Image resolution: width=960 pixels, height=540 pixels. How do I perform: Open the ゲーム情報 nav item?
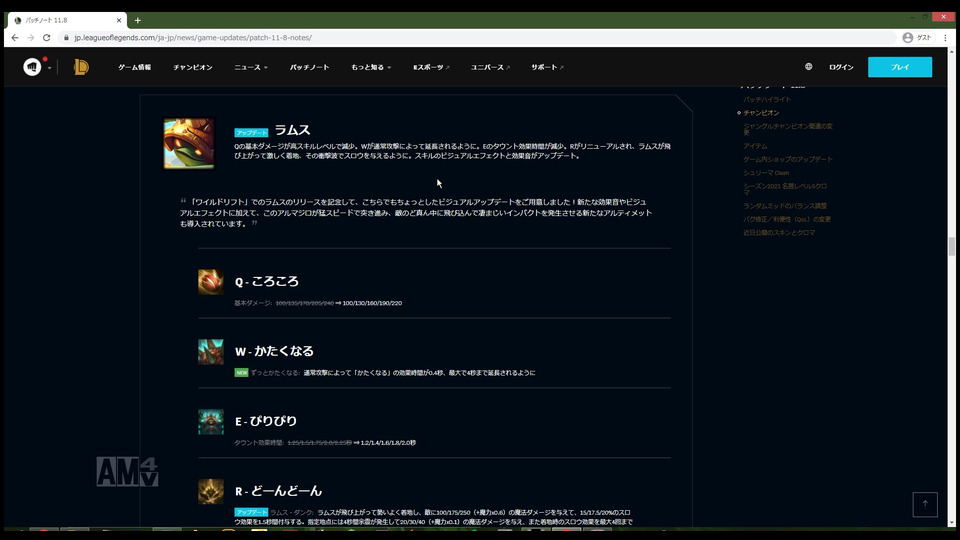135,67
